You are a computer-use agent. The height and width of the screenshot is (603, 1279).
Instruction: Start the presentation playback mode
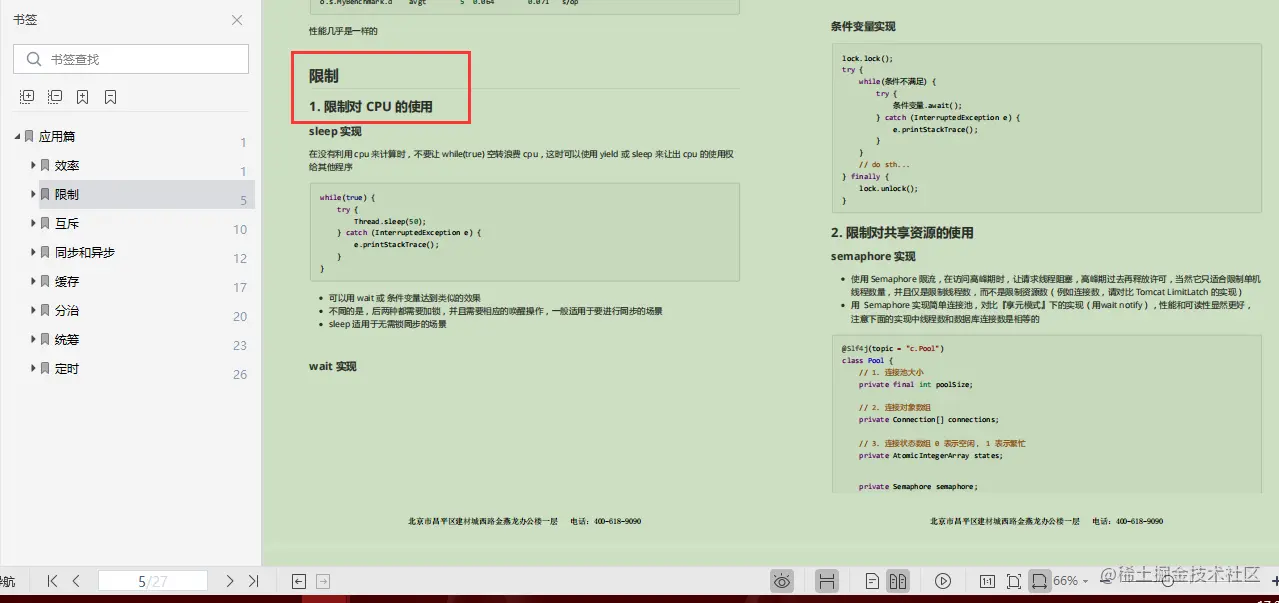point(943,580)
